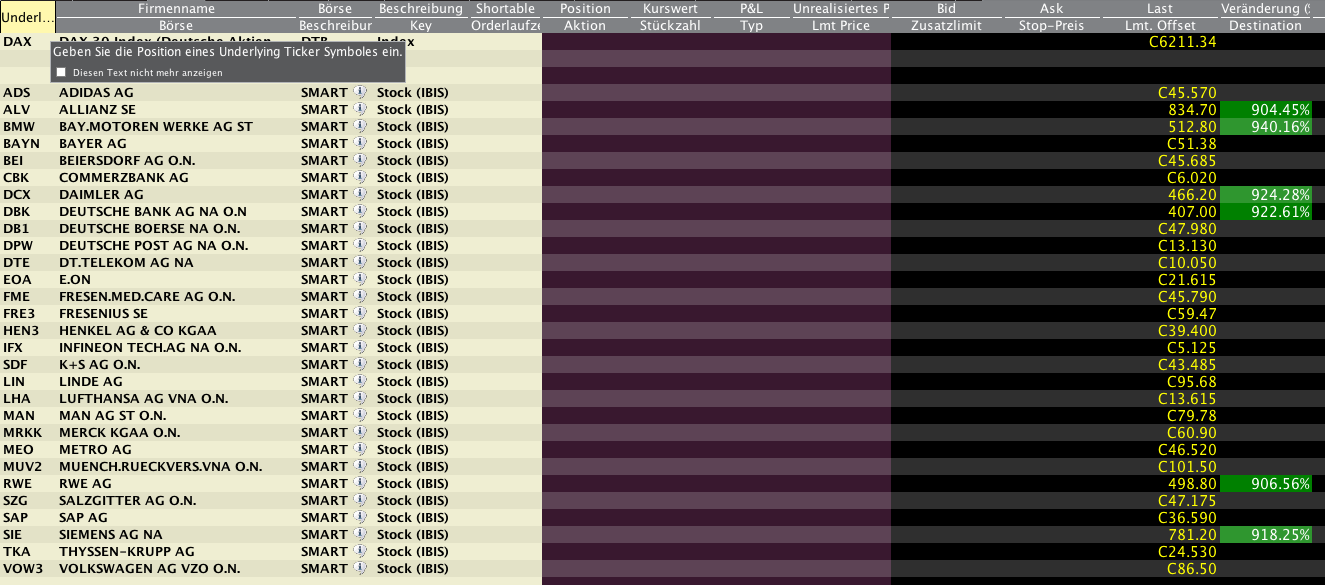Image resolution: width=1325 pixels, height=585 pixels.
Task: Click the info icon in the SAP AG row
Action: (x=360, y=518)
